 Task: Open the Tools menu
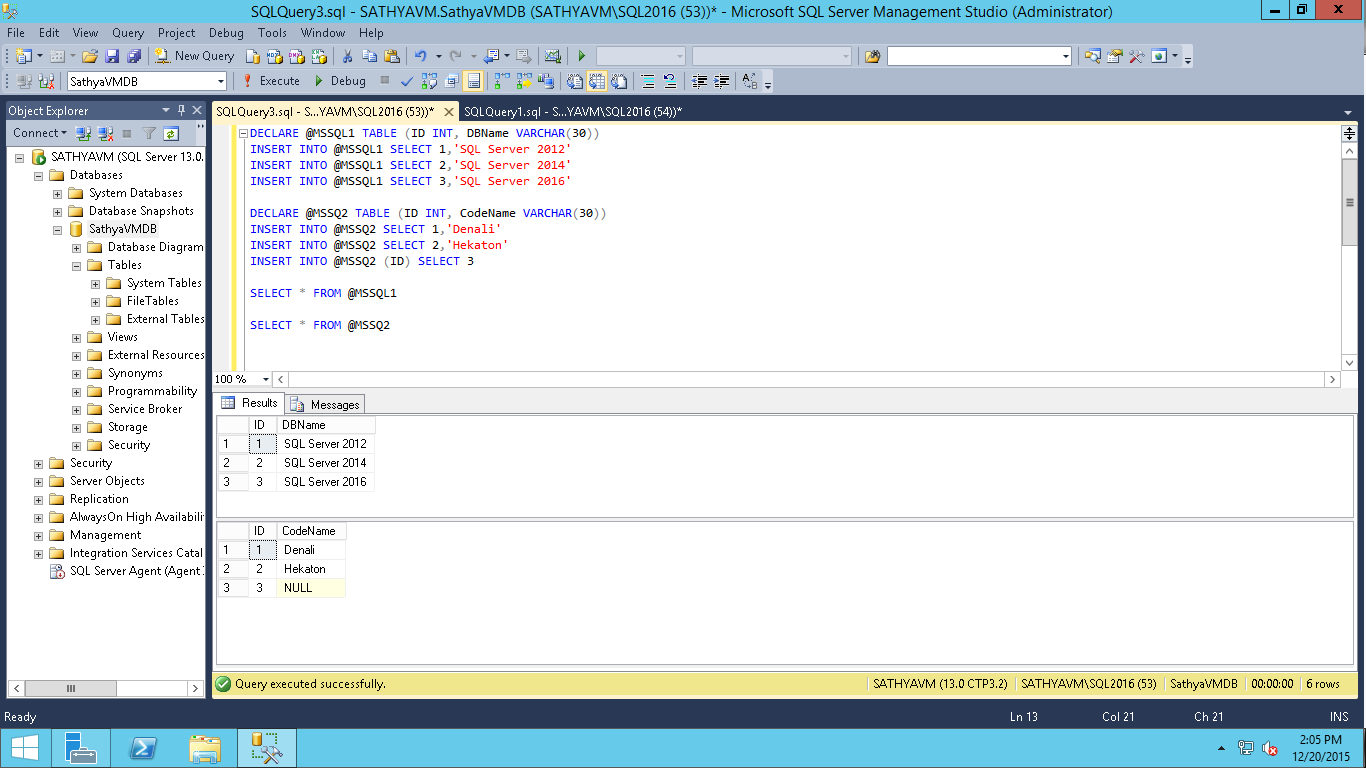[272, 33]
